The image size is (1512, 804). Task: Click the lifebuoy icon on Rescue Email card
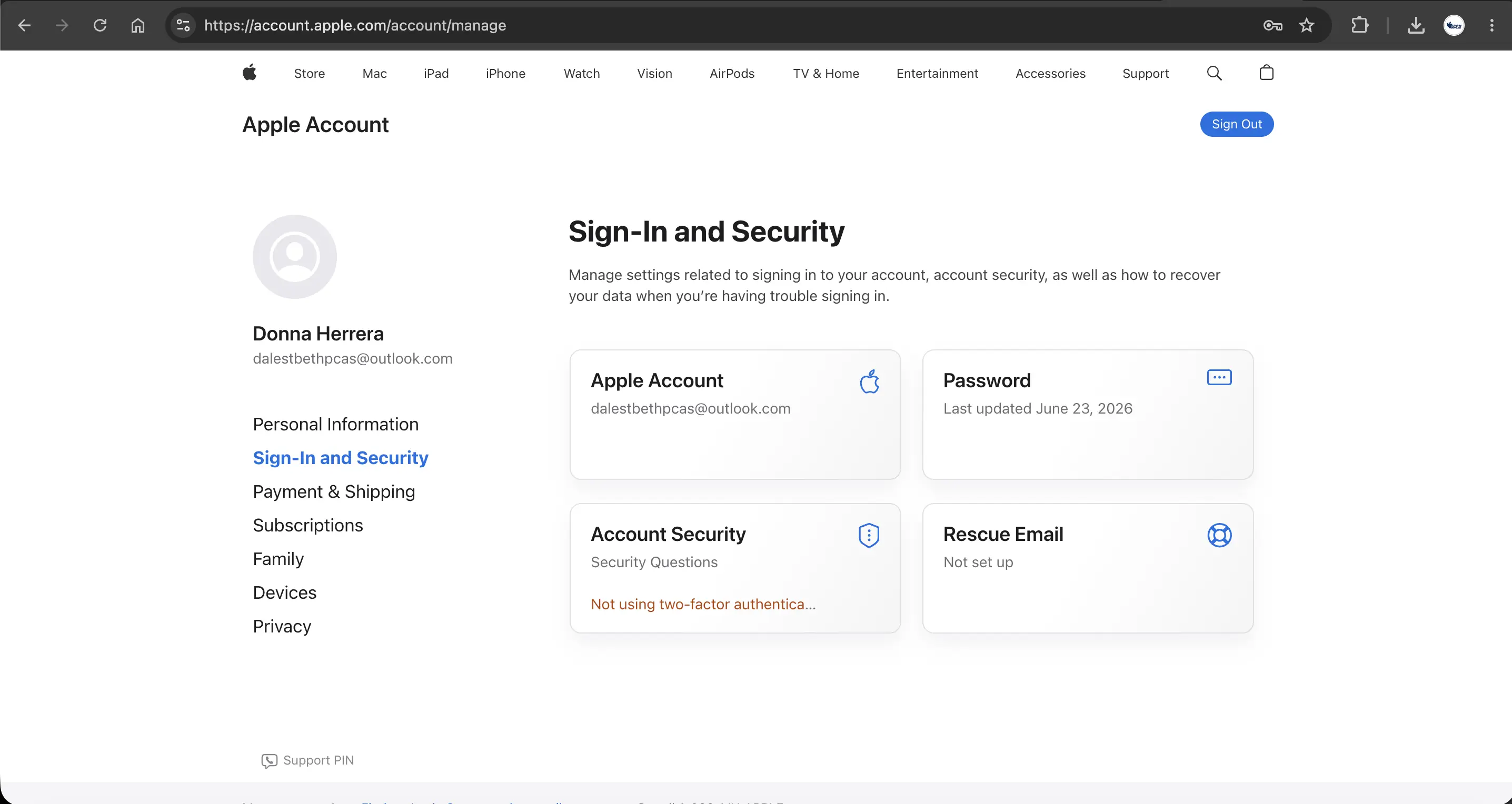click(1219, 535)
